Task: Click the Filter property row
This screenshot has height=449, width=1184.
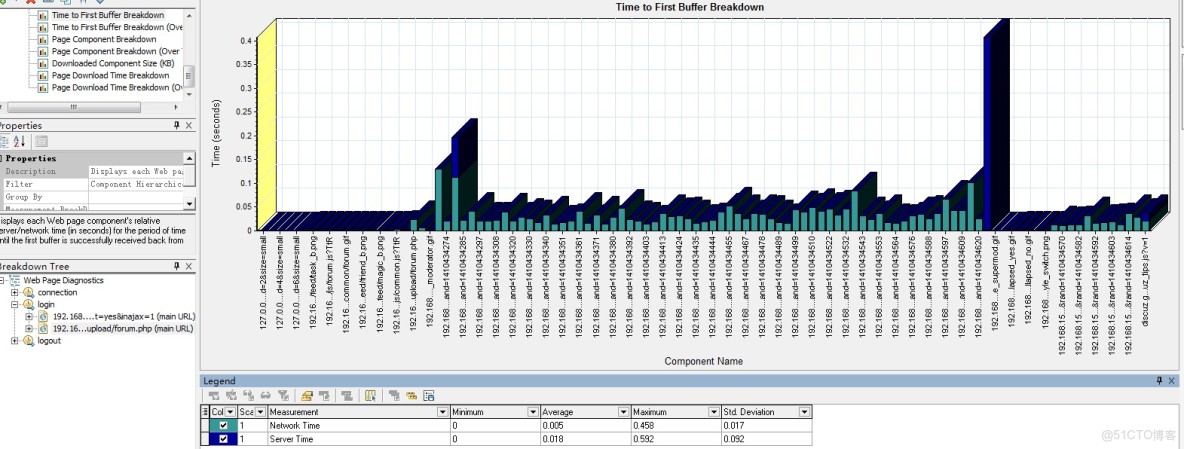Action: point(92,184)
